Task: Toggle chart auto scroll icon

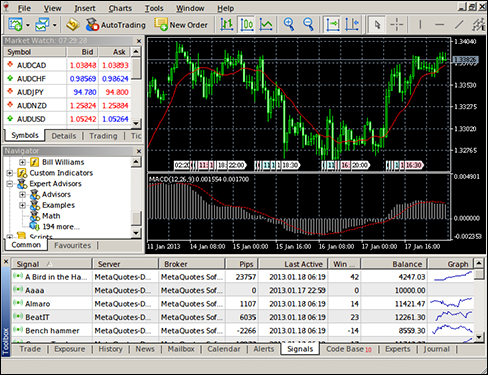Action: 332,25
